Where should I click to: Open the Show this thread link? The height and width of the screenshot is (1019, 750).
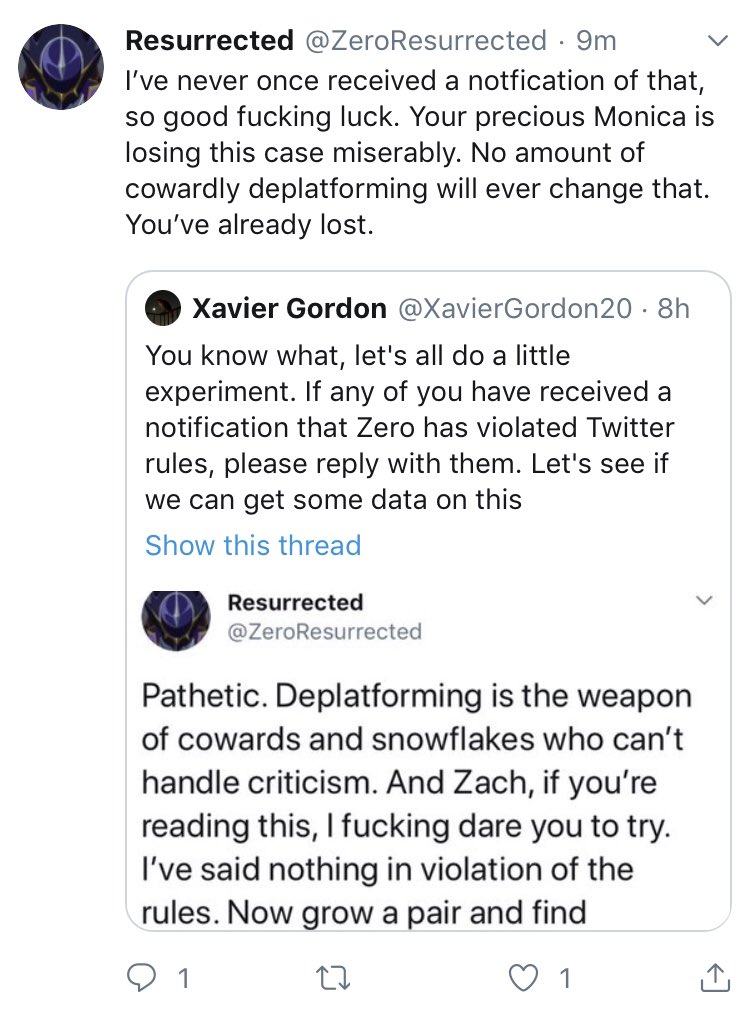tap(253, 545)
